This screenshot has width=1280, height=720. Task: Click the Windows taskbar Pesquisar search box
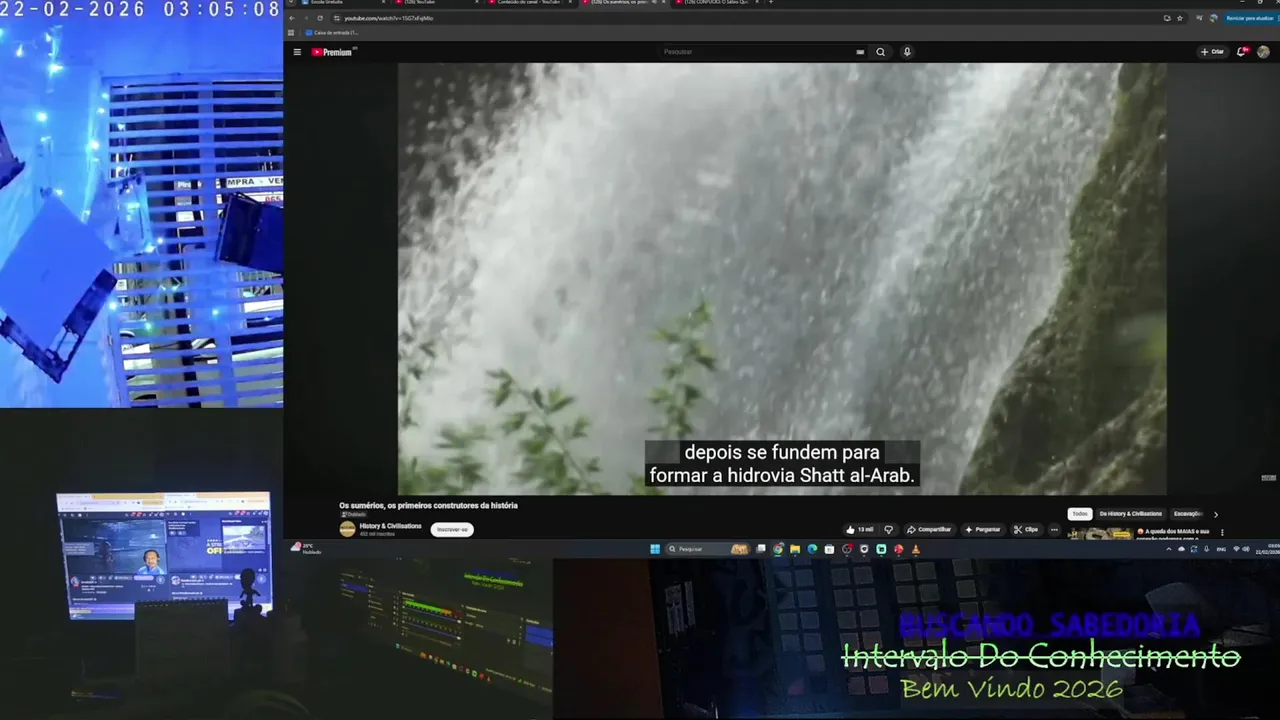tap(707, 549)
